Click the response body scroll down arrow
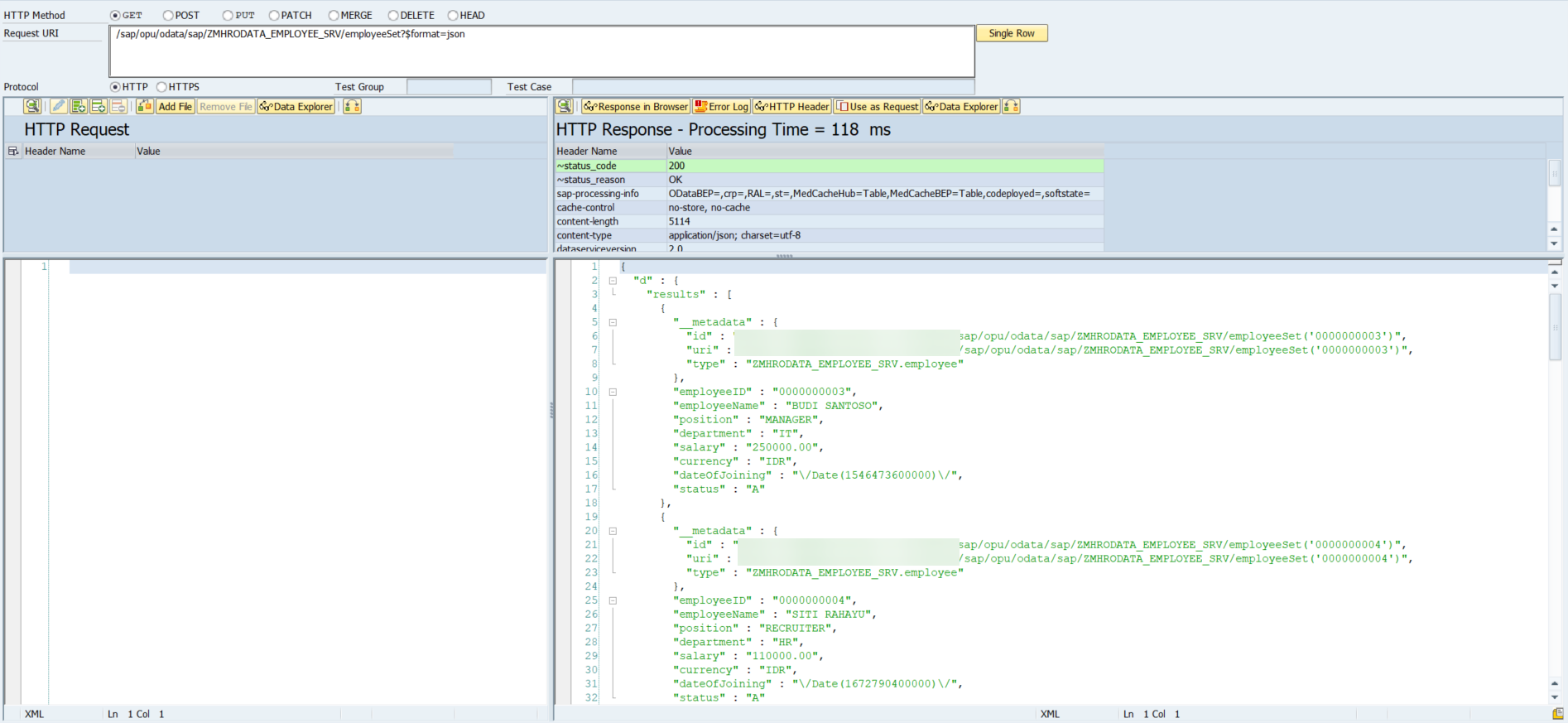This screenshot has width=1568, height=723. pos(1554,697)
